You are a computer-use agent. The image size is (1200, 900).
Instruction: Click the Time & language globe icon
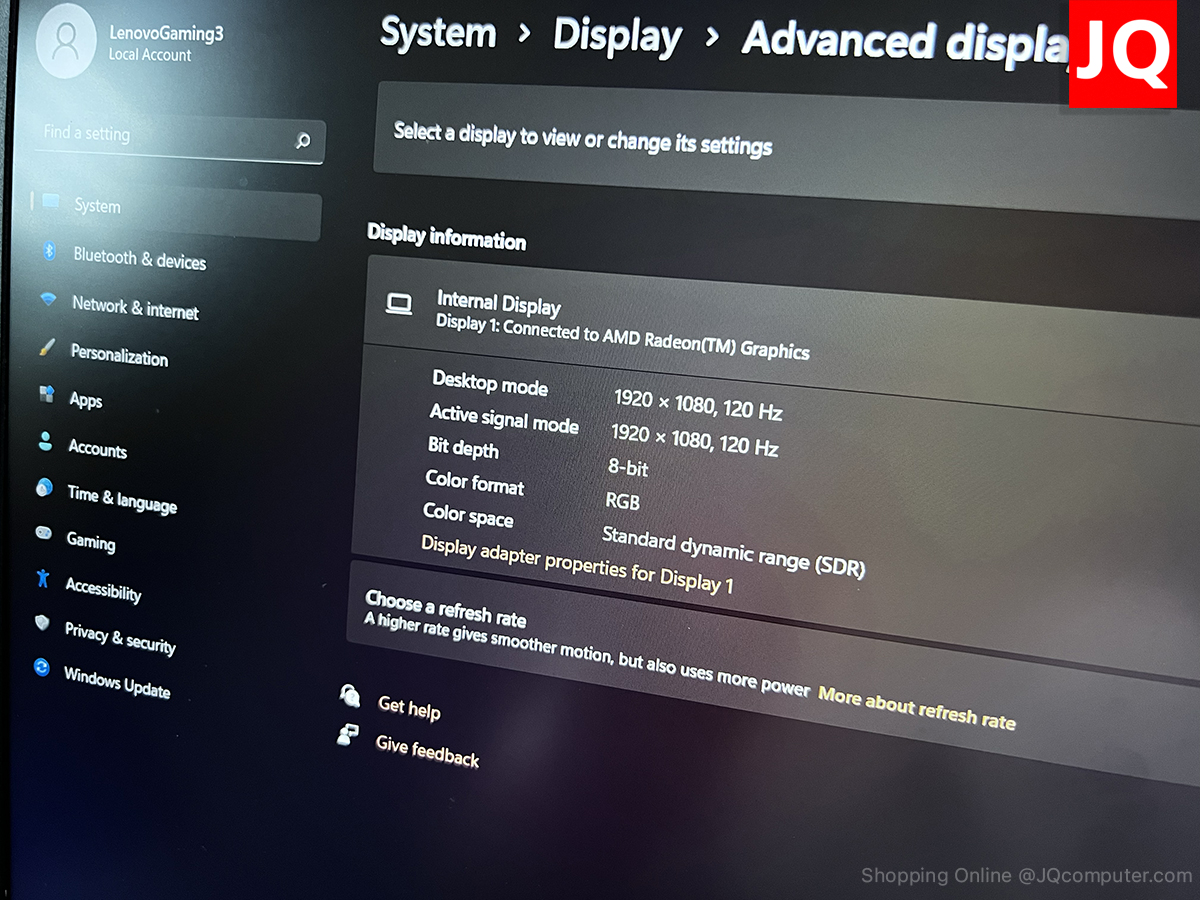[44, 487]
